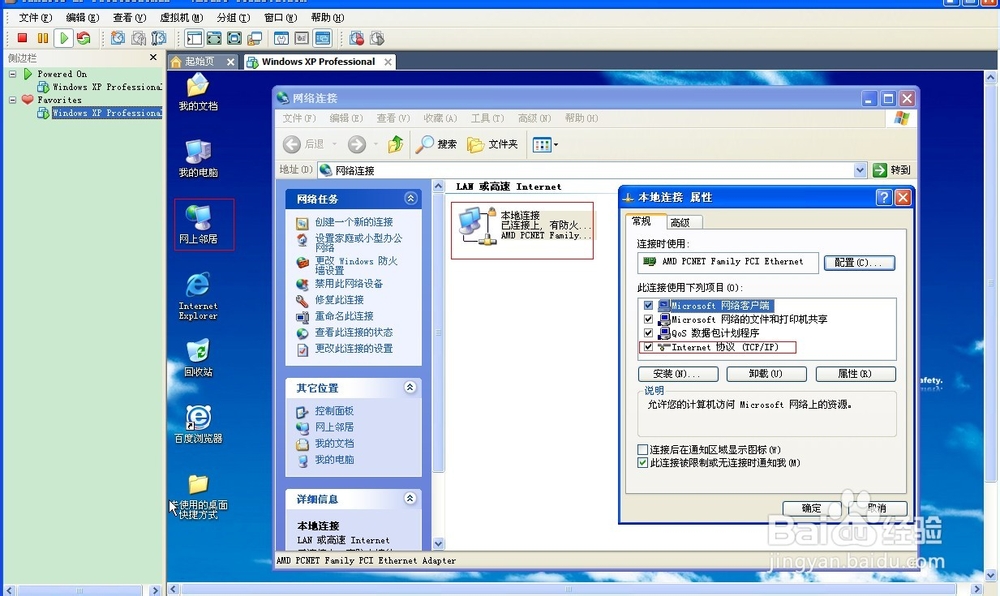1000x596 pixels.
Task: Click the 转到 go button
Action: pos(892,170)
